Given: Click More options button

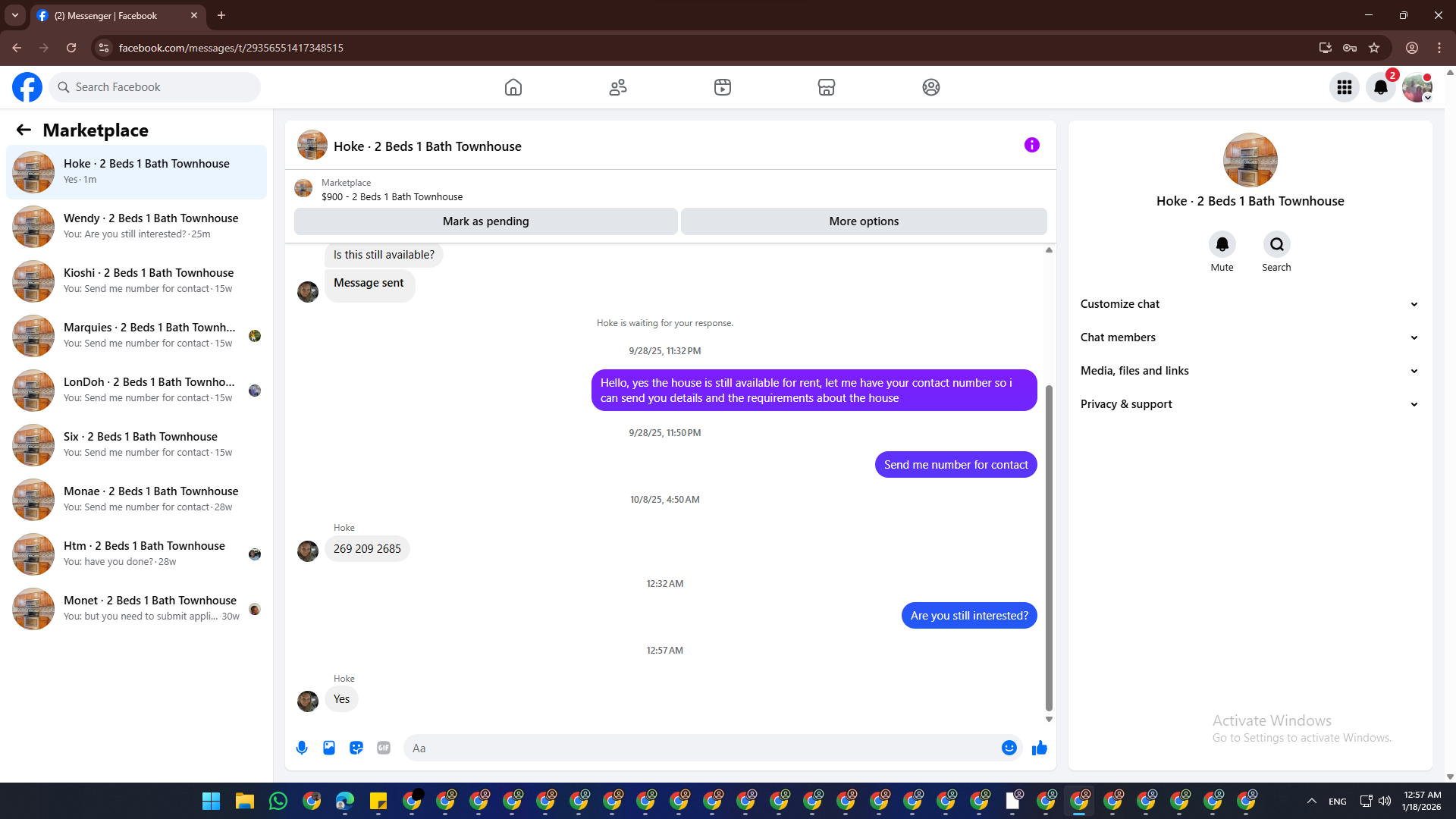Looking at the screenshot, I should [864, 221].
